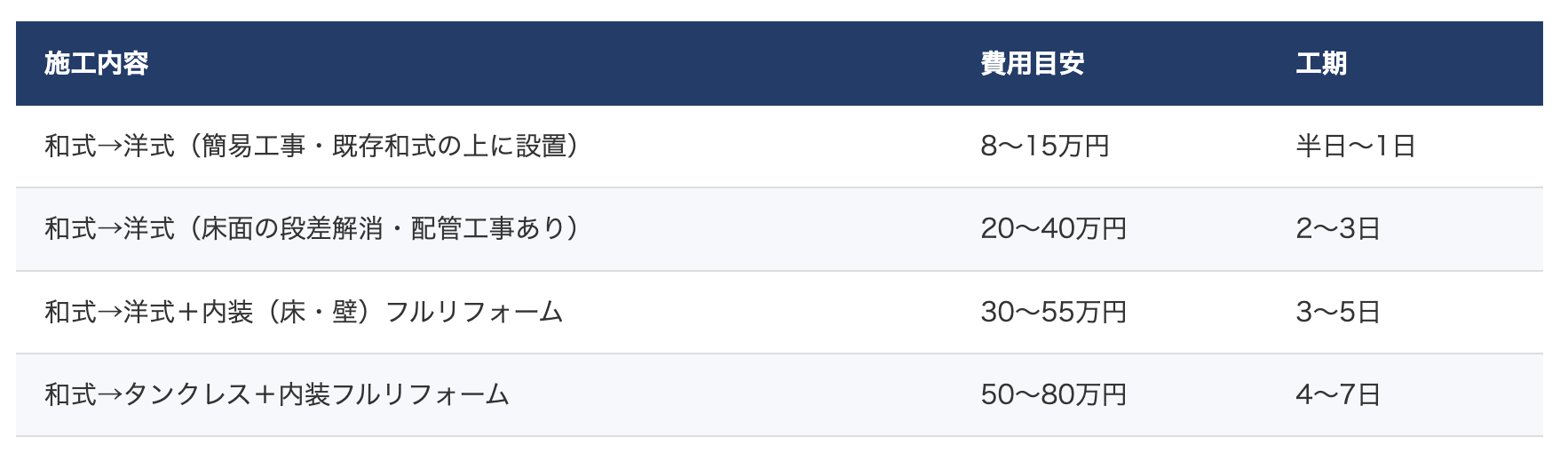Click the 20〜40万円 cost cell

[1053, 229]
